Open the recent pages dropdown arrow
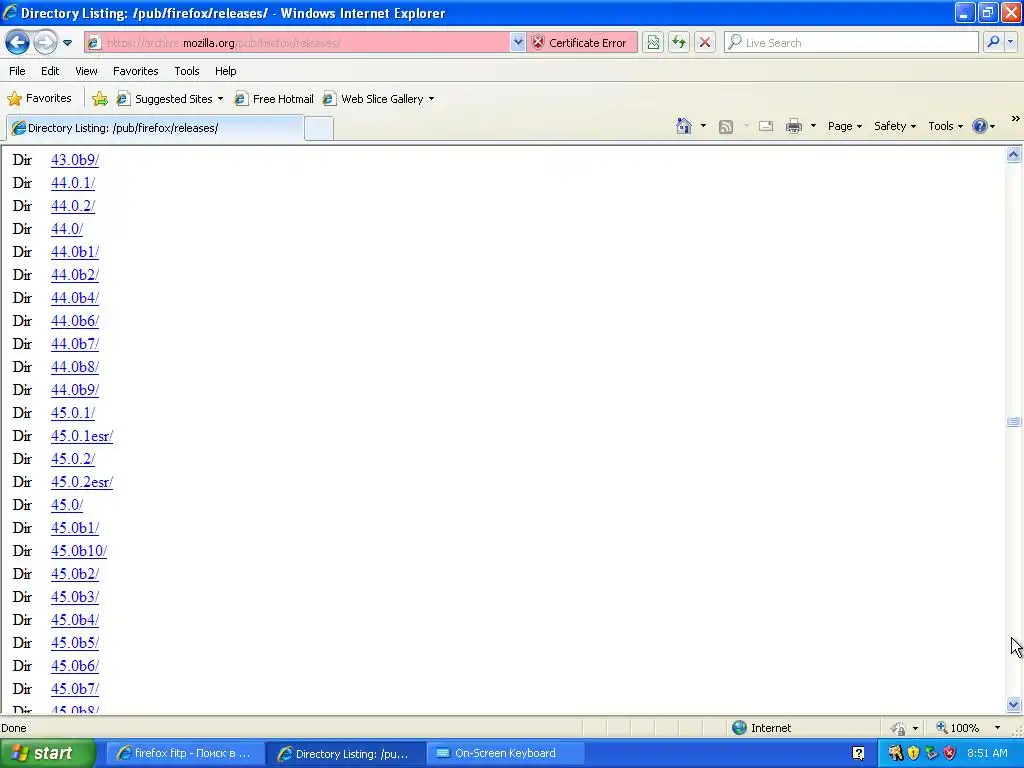The image size is (1024, 768). (x=67, y=43)
